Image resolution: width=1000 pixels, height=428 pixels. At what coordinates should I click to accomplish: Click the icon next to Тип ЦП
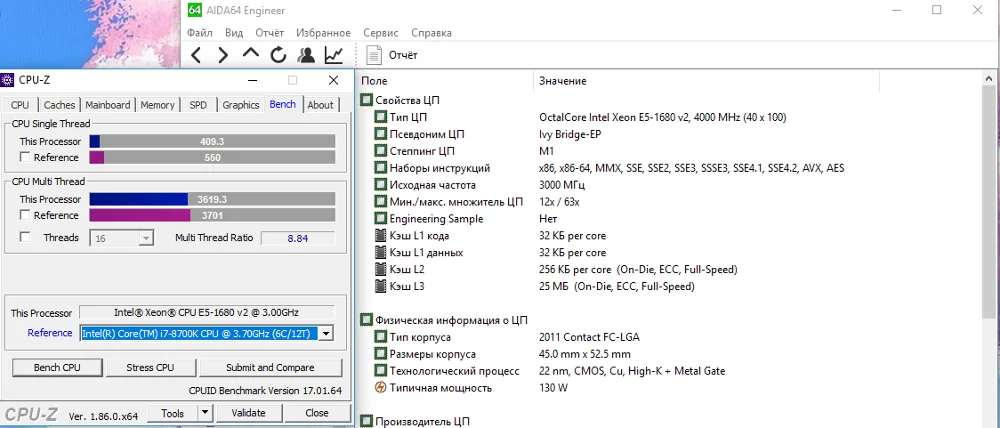(380, 117)
